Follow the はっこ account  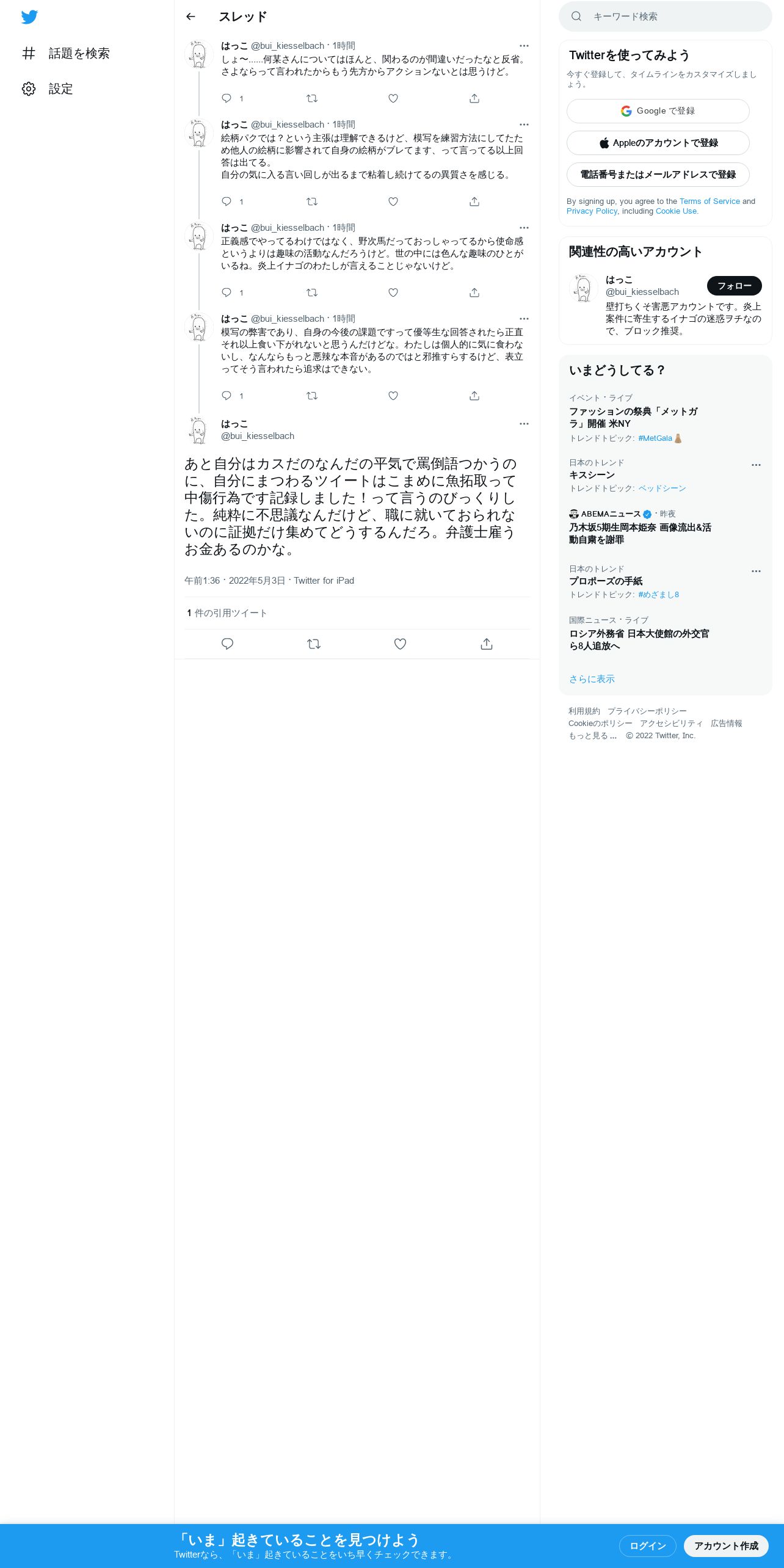[x=735, y=286]
